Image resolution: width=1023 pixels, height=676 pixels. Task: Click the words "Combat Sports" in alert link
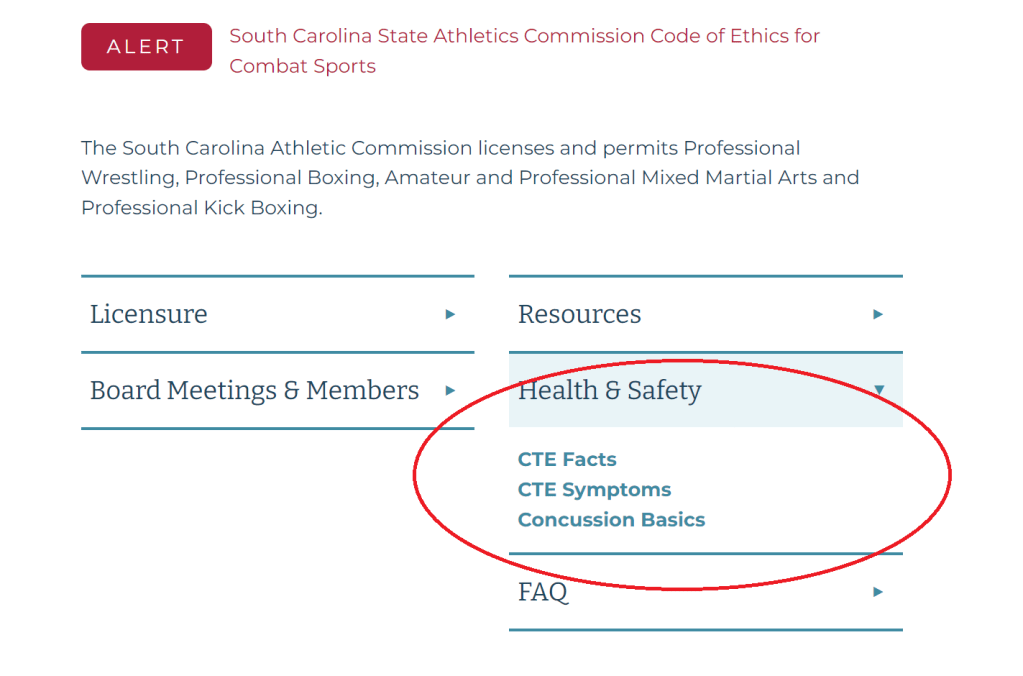(x=302, y=67)
